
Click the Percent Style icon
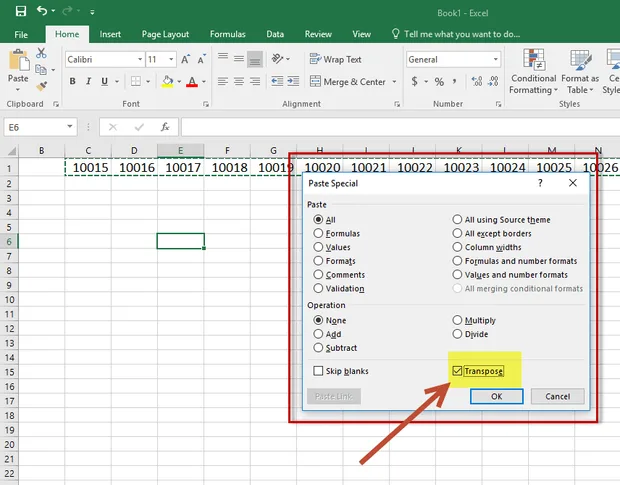(x=439, y=82)
